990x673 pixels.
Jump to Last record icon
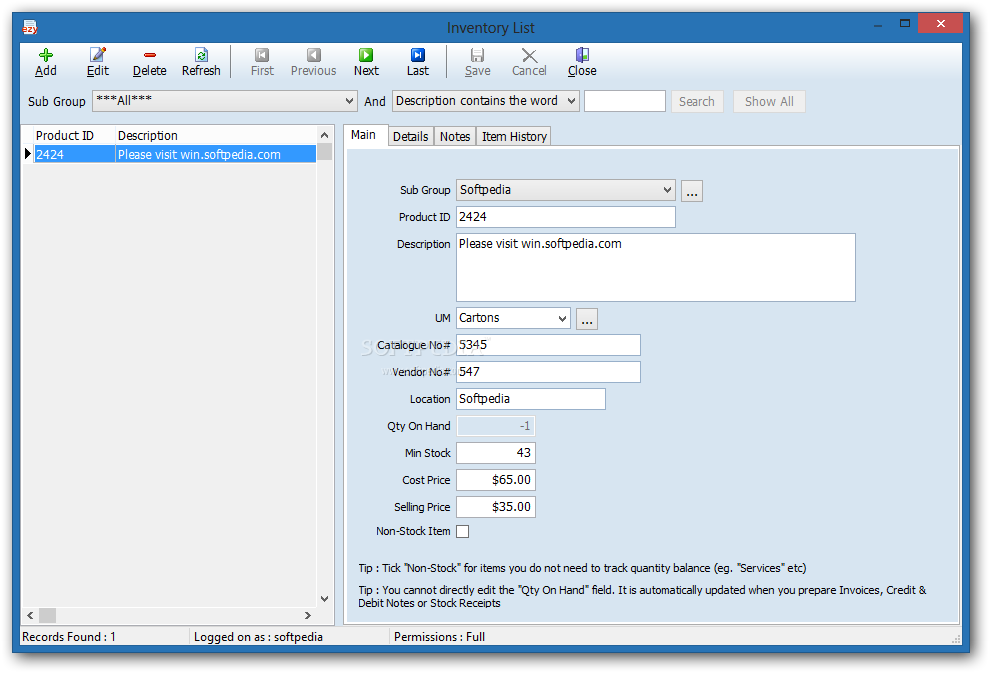(x=418, y=55)
